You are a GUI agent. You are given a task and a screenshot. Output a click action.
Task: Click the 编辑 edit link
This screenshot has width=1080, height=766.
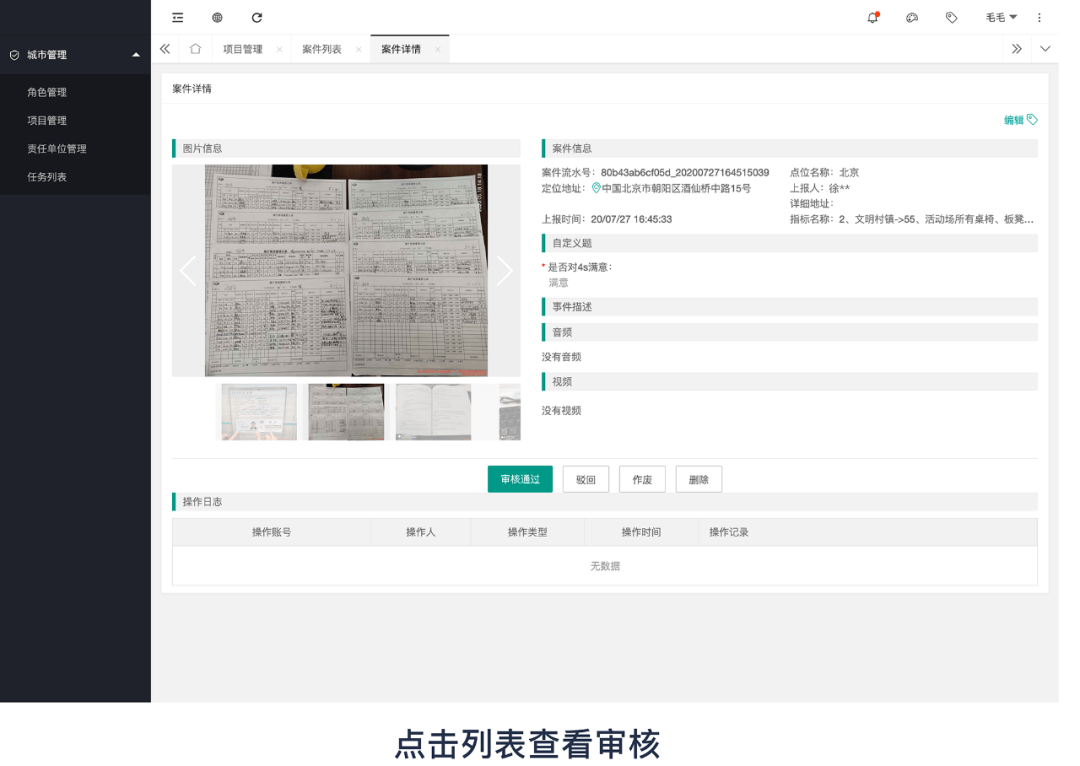1020,120
